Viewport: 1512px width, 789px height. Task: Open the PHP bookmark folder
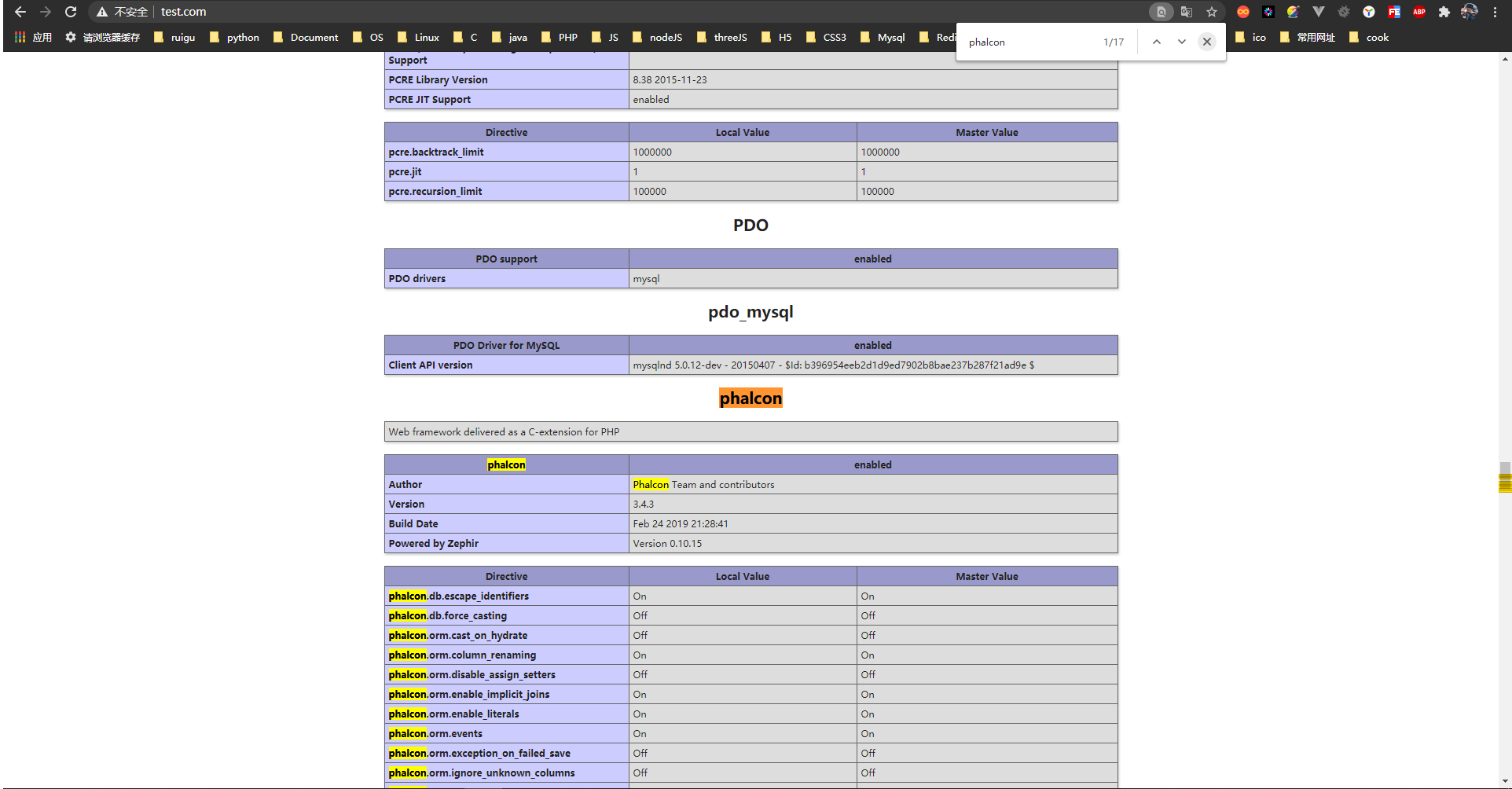point(560,37)
